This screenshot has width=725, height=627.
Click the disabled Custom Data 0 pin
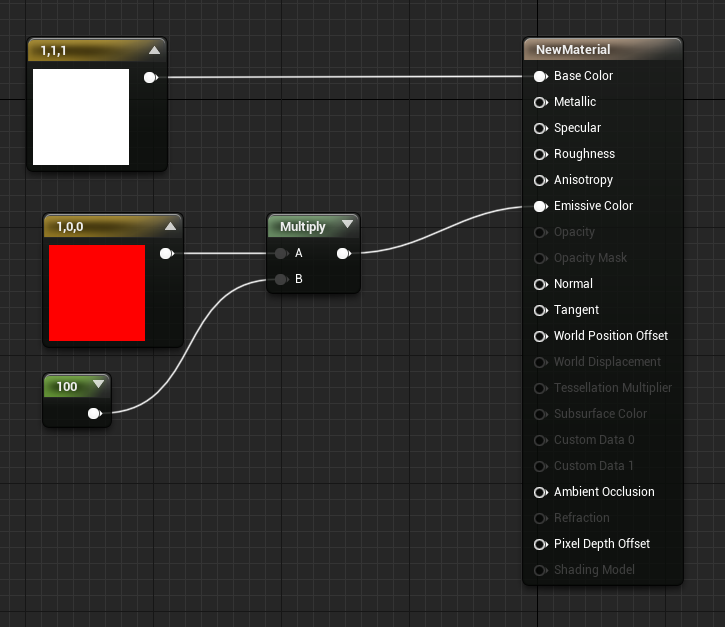coord(541,440)
